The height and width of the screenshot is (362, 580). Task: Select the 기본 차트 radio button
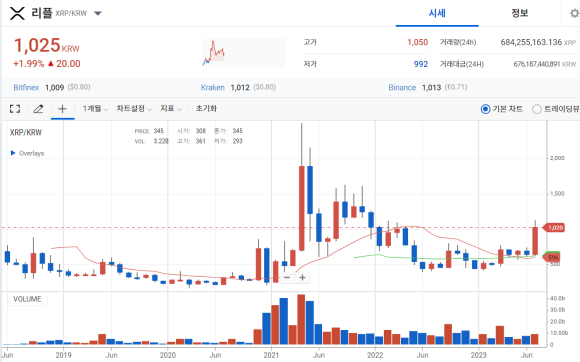[485, 109]
